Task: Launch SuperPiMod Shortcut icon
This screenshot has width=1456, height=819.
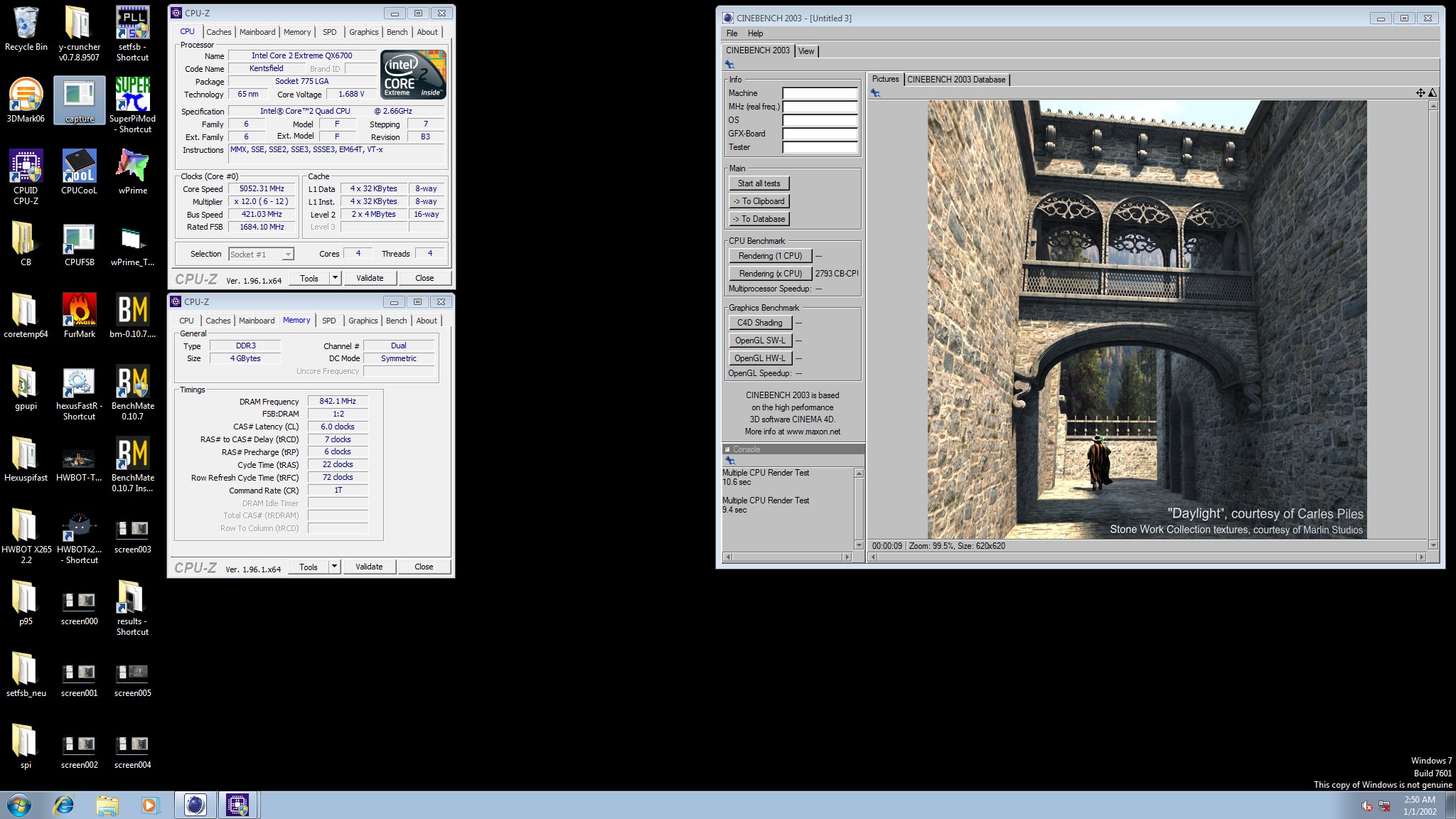Action: point(132,105)
